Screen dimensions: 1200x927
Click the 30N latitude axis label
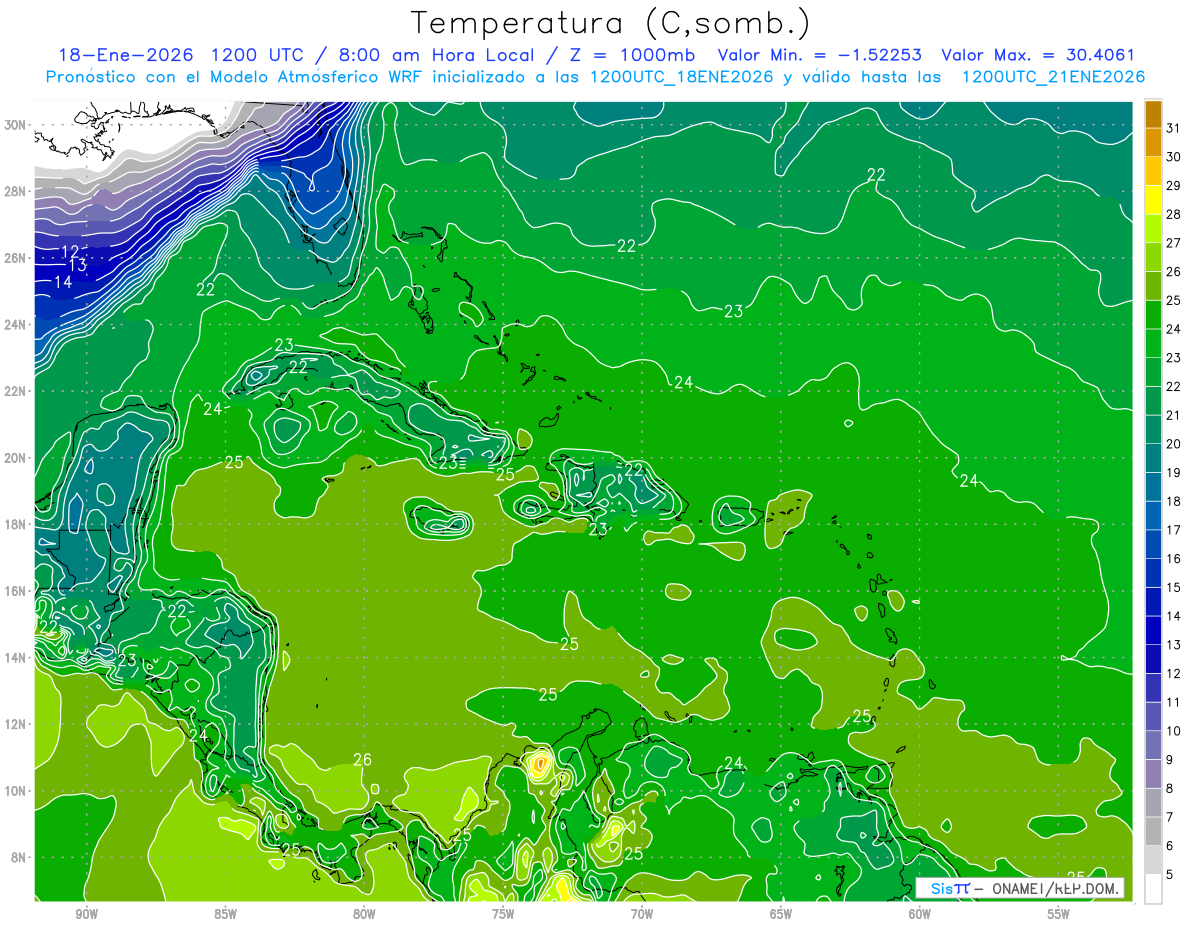pos(17,125)
